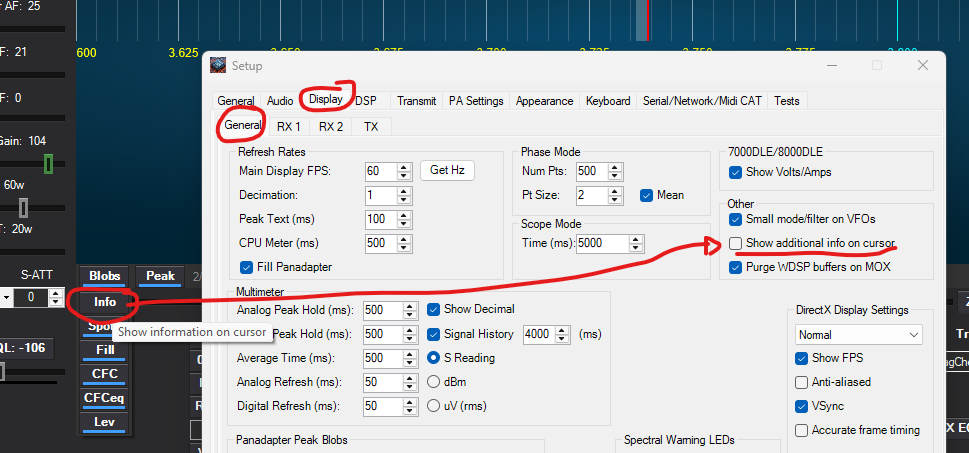Viewport: 969px width, 453px height.
Task: Click the Signal History ms stepper
Action: click(x=562, y=334)
